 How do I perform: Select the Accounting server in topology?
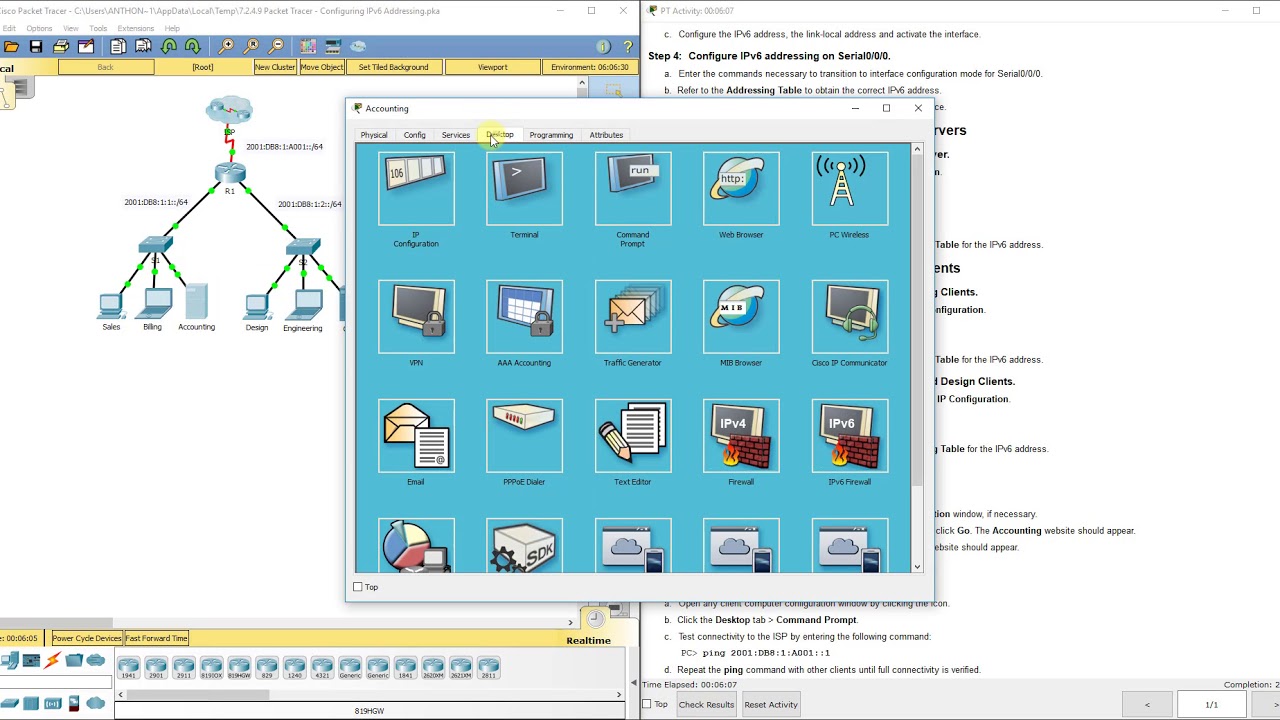(x=196, y=303)
